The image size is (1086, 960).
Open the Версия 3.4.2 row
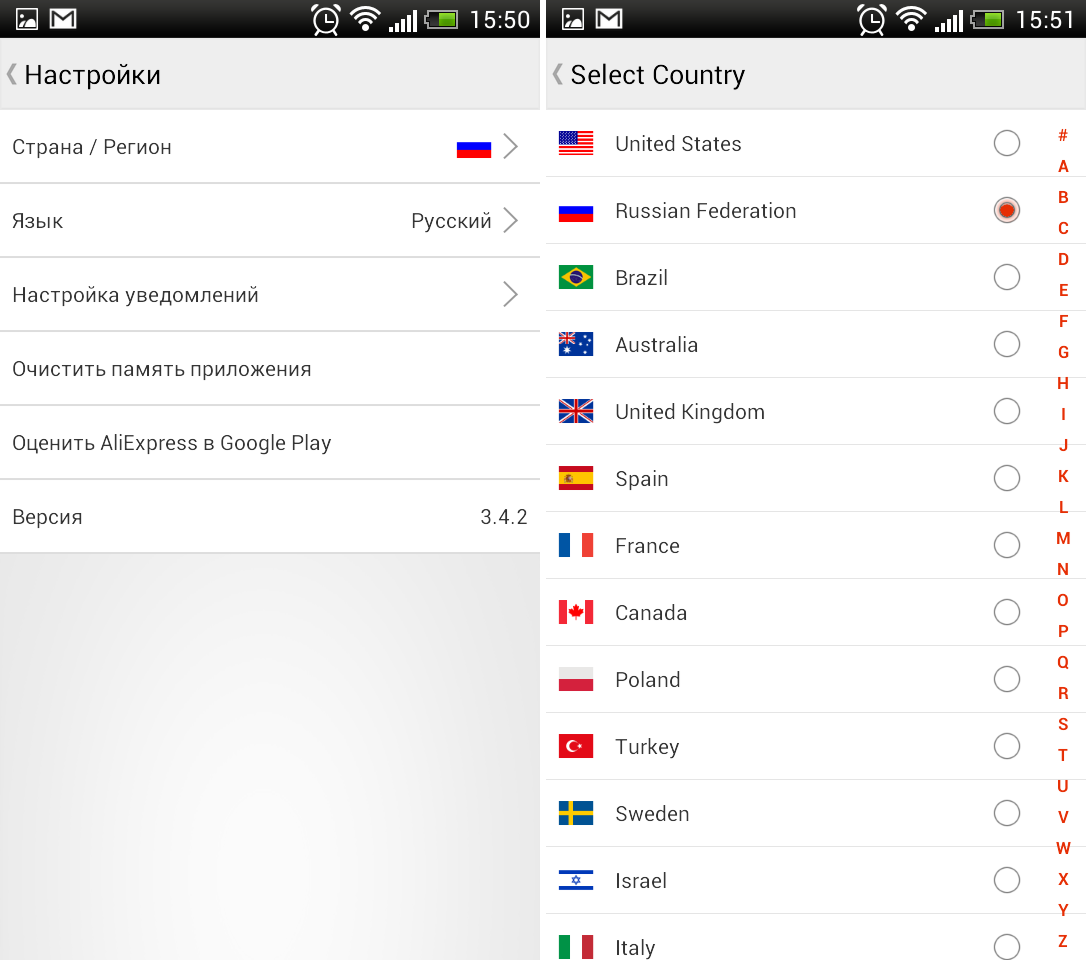point(269,517)
